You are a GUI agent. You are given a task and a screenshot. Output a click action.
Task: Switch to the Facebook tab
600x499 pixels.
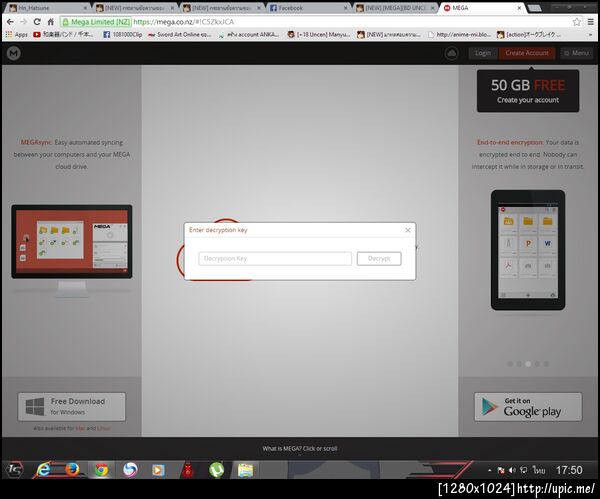click(308, 8)
